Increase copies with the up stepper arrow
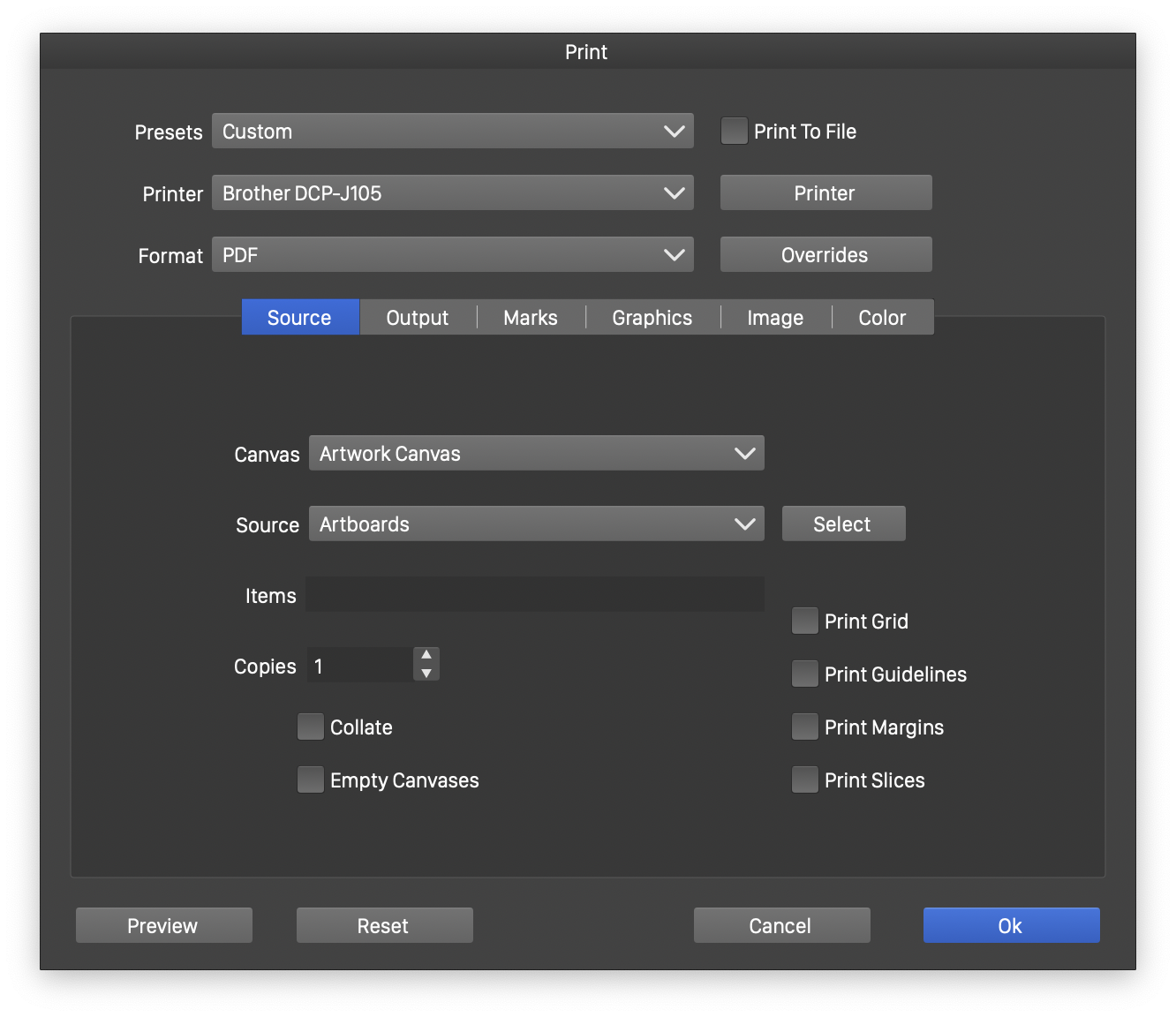Image resolution: width=1176 pixels, height=1017 pixels. pyautogui.click(x=426, y=655)
